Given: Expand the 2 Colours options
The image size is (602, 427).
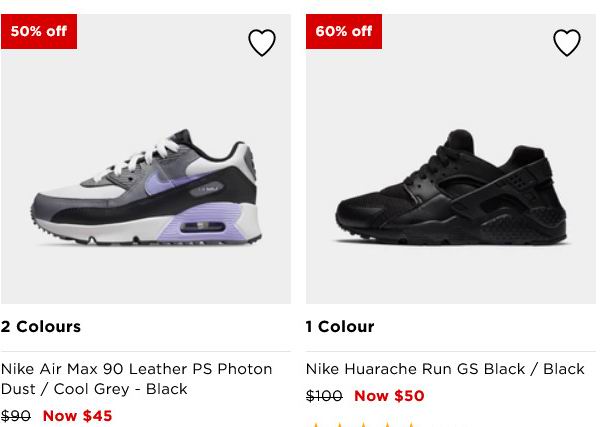Looking at the screenshot, I should (41, 327).
